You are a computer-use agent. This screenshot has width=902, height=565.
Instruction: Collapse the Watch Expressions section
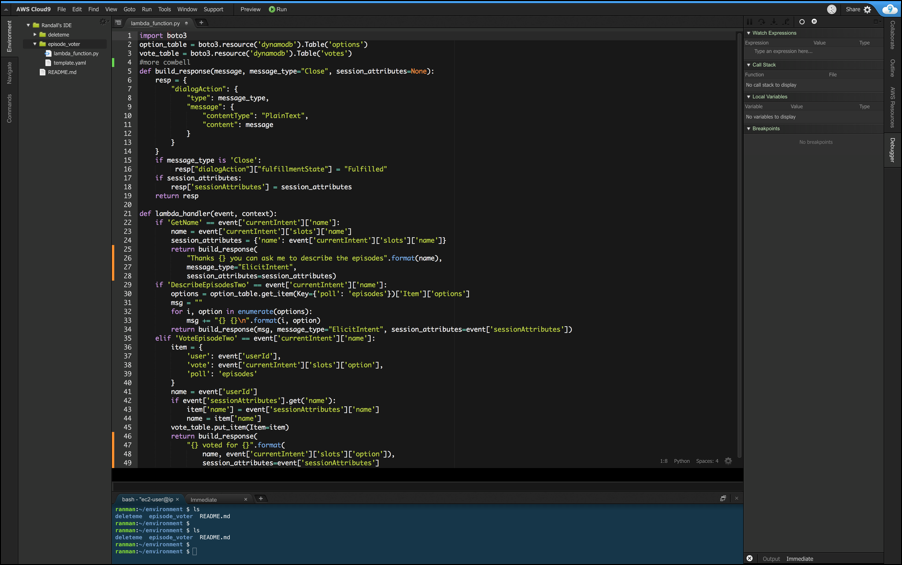[x=772, y=33]
